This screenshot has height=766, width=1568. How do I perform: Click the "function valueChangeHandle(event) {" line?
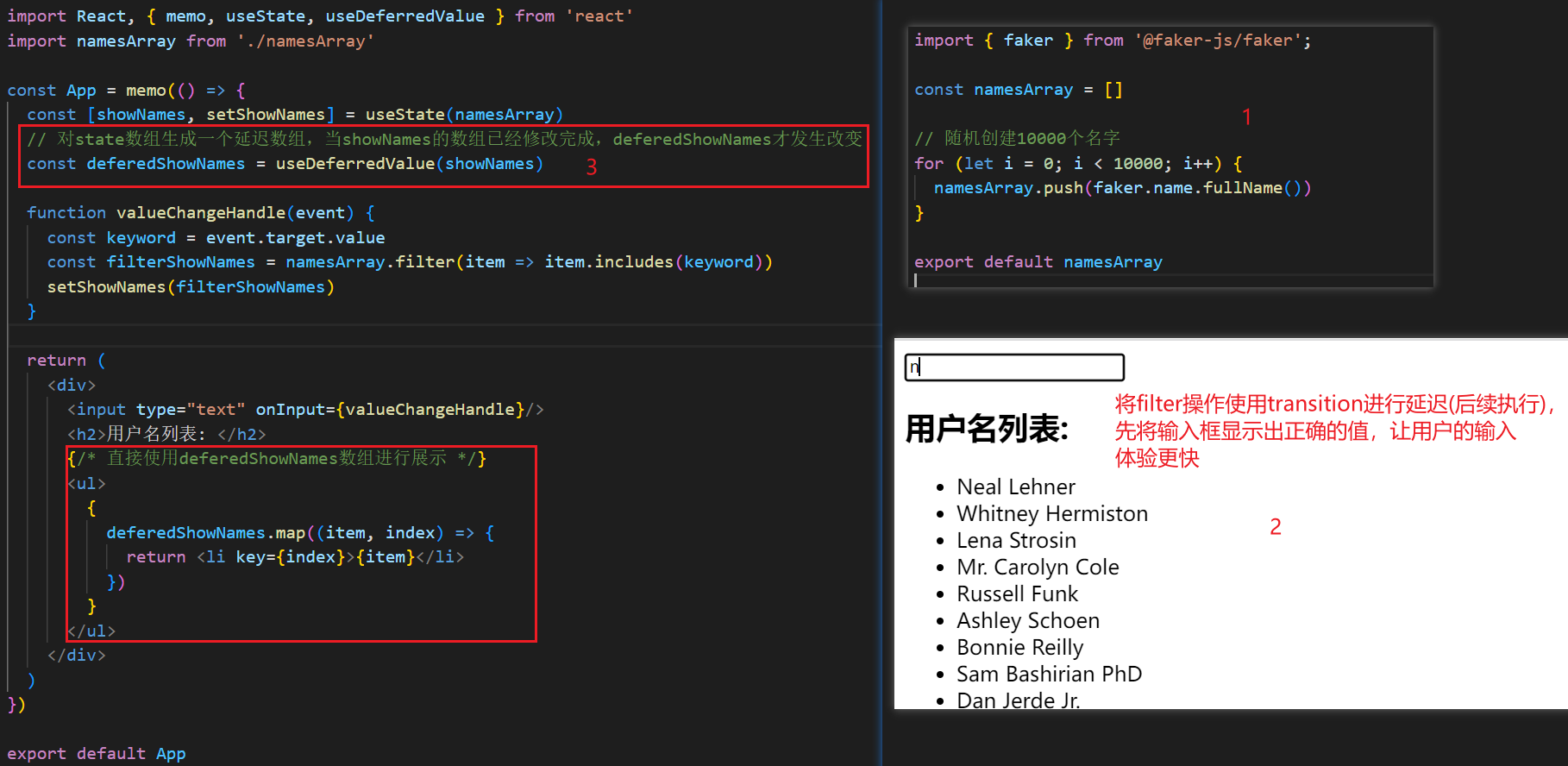point(200,212)
